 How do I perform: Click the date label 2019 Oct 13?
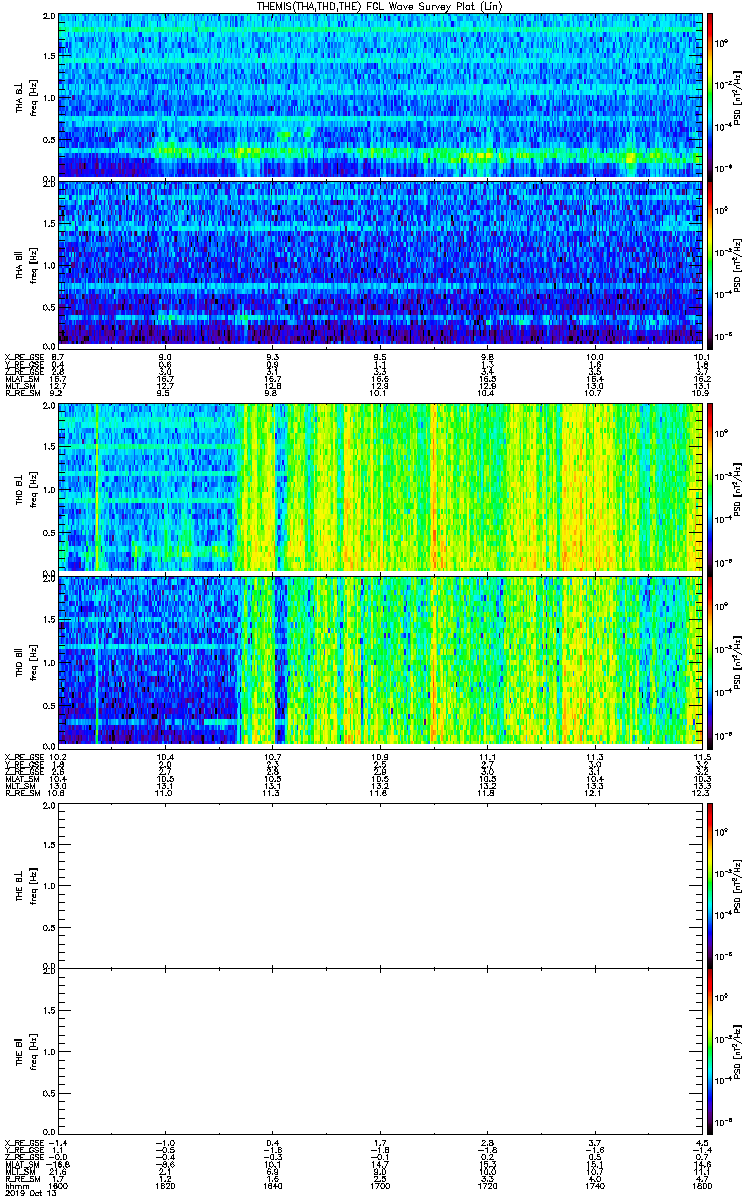click(29, 1193)
